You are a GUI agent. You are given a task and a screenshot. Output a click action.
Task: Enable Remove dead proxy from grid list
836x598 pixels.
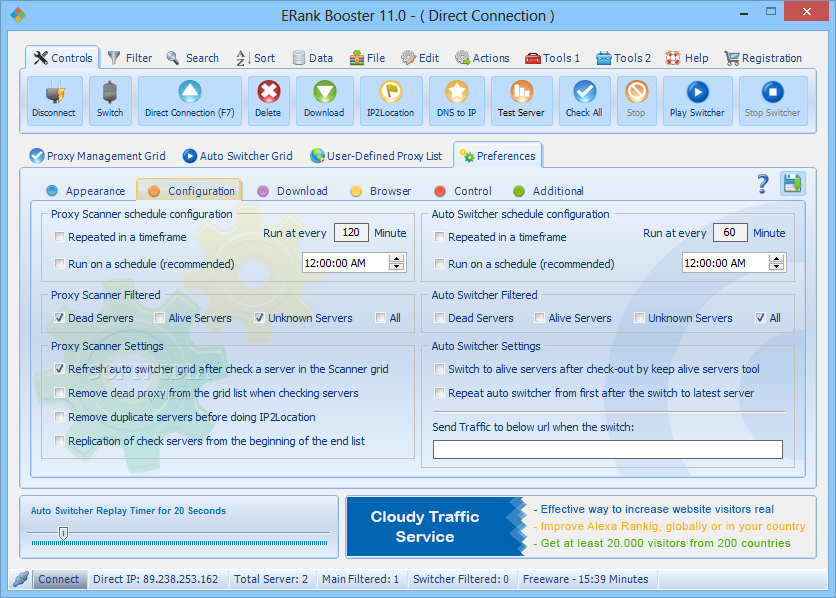point(60,393)
